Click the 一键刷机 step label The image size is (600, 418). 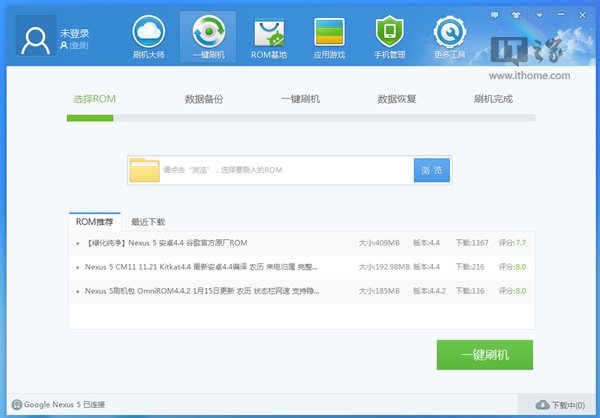(x=300, y=99)
